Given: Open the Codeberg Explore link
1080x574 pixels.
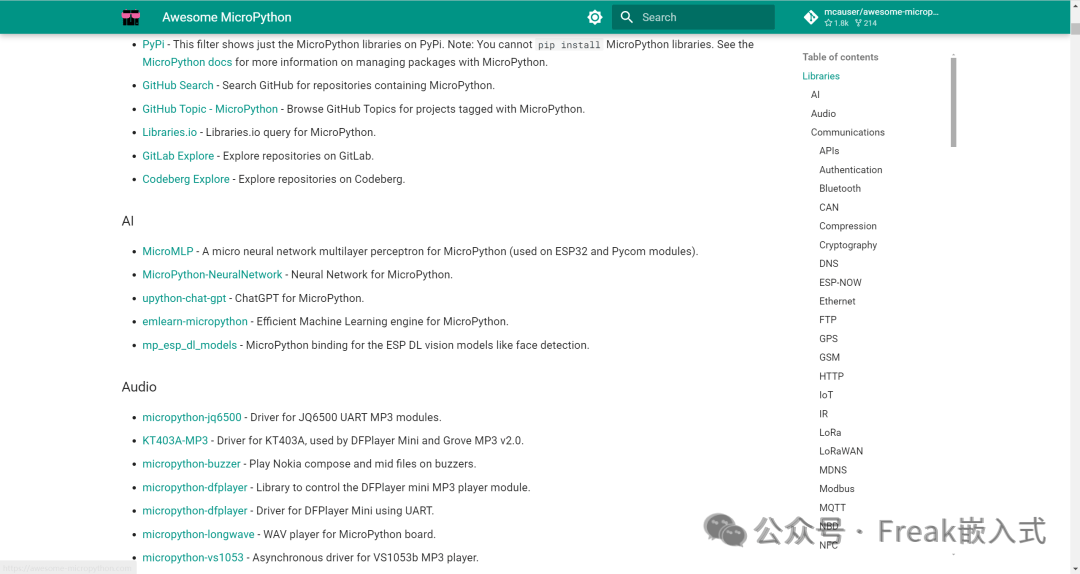Looking at the screenshot, I should click(186, 179).
